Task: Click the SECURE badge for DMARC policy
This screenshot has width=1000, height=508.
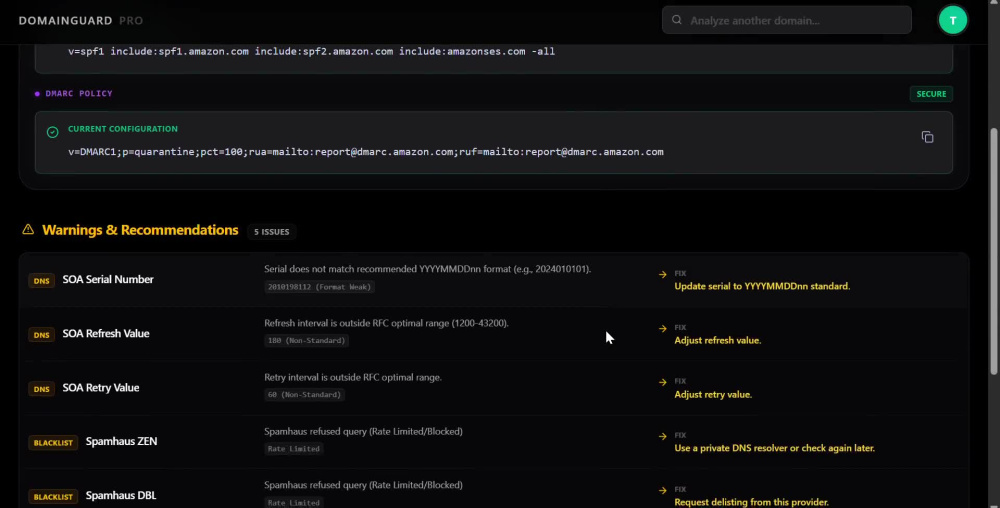Action: click(x=931, y=94)
